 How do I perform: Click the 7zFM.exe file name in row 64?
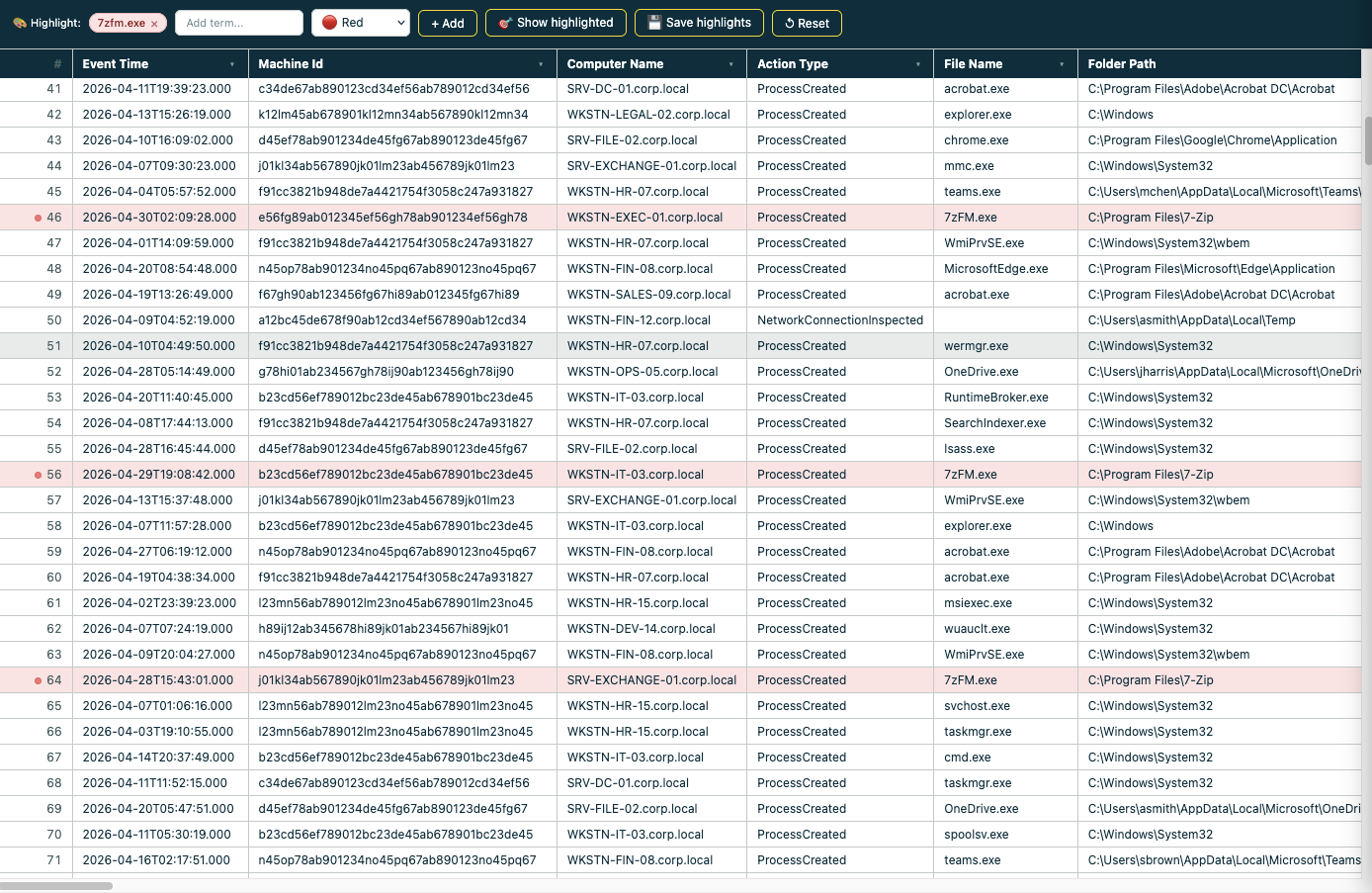[x=971, y=680]
